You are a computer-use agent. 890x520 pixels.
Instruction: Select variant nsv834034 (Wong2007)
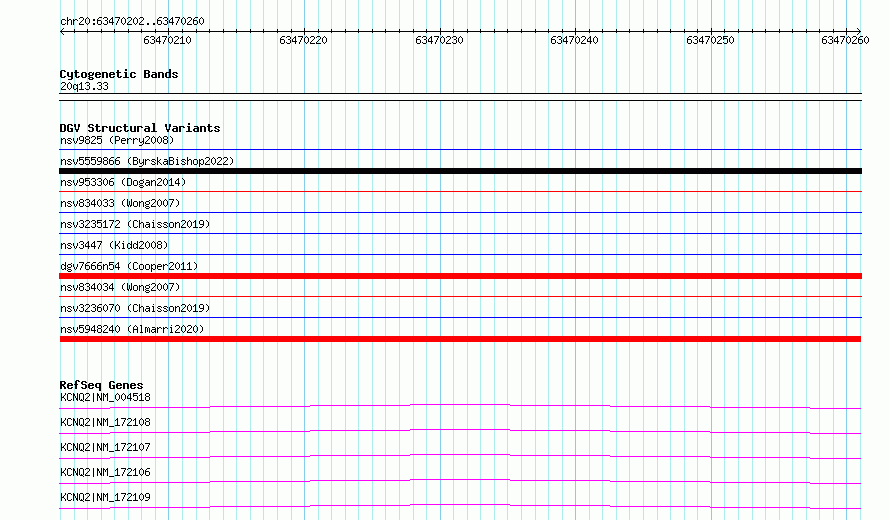[120, 287]
